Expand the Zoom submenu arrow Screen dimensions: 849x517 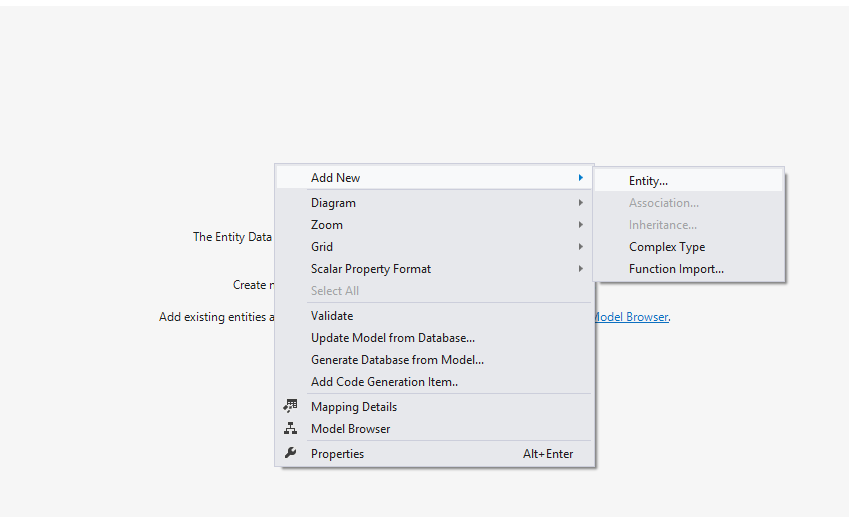580,225
